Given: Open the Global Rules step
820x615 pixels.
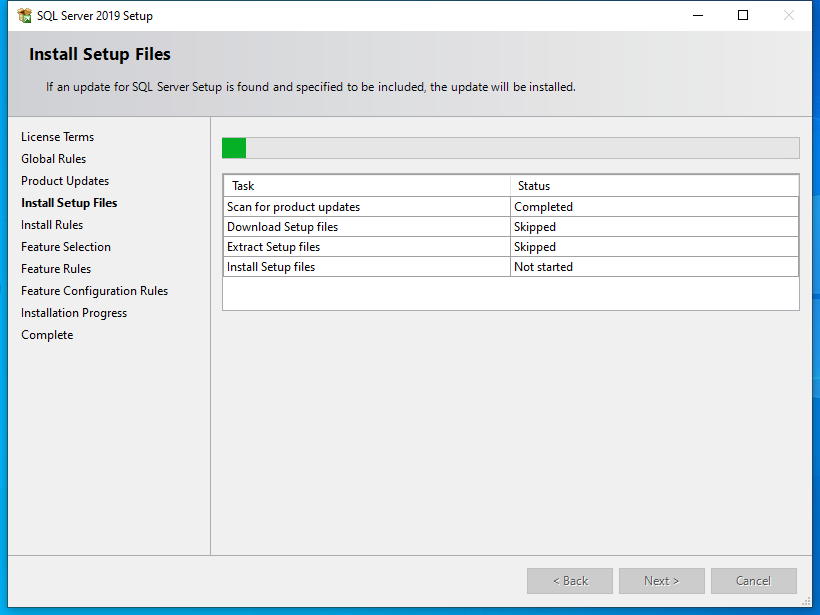Looking at the screenshot, I should click(53, 159).
